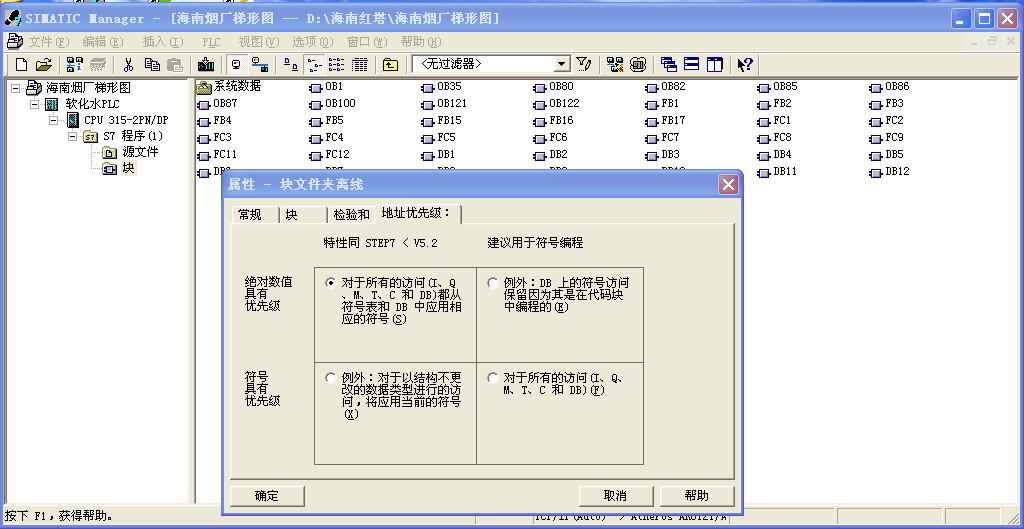Viewport: 1024px width, 529px height.
Task: Select block OB122 in the list
Action: pos(556,103)
